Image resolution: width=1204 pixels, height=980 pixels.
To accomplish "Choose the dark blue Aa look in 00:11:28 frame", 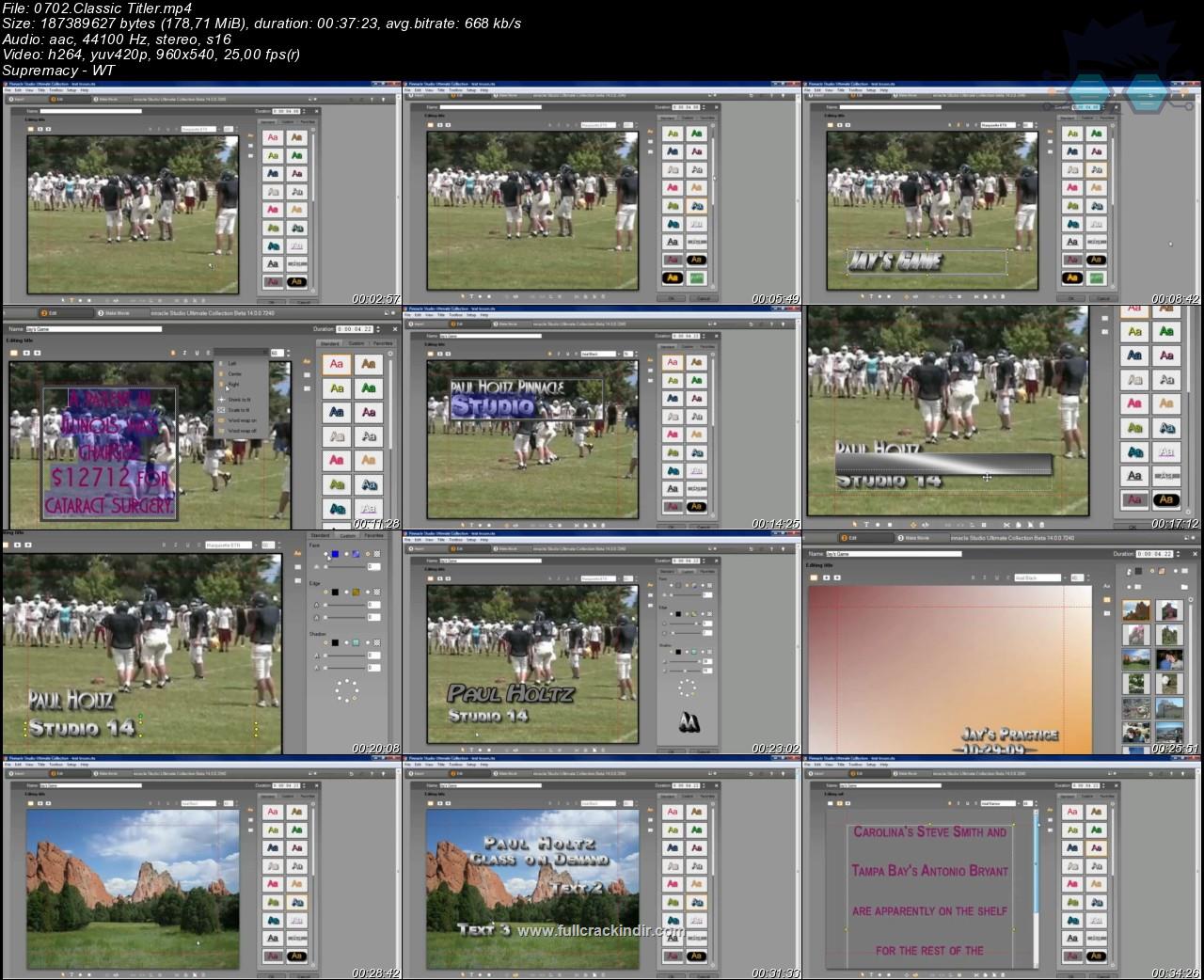I will (336, 412).
